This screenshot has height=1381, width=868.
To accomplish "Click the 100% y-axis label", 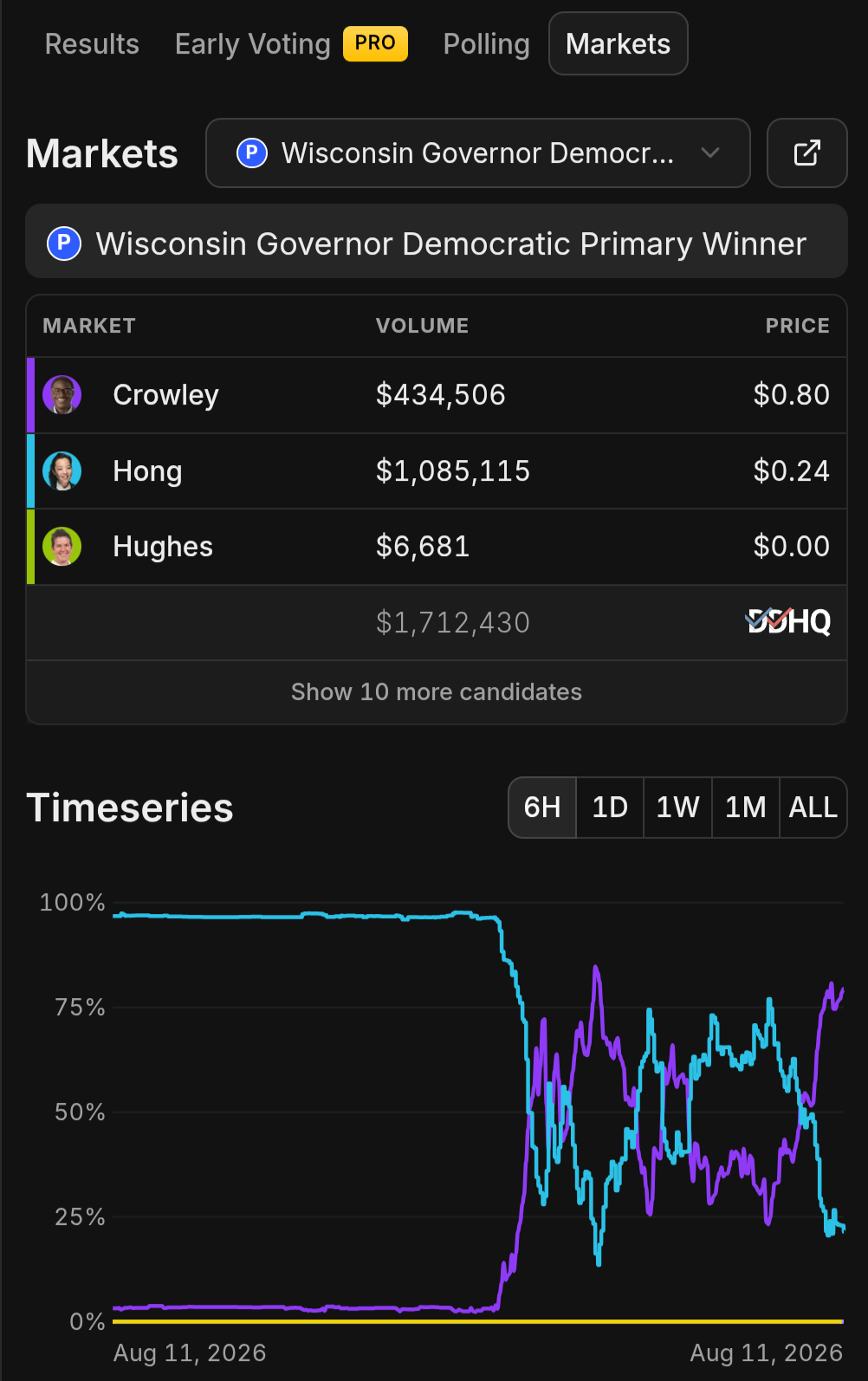I will [x=73, y=903].
